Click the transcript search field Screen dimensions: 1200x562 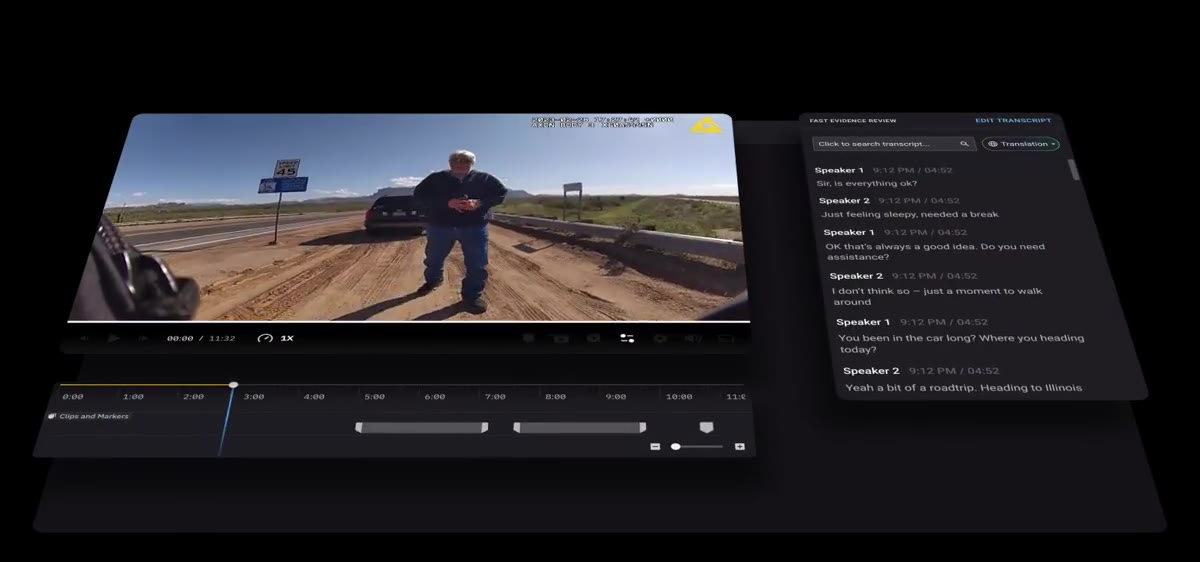coord(894,144)
